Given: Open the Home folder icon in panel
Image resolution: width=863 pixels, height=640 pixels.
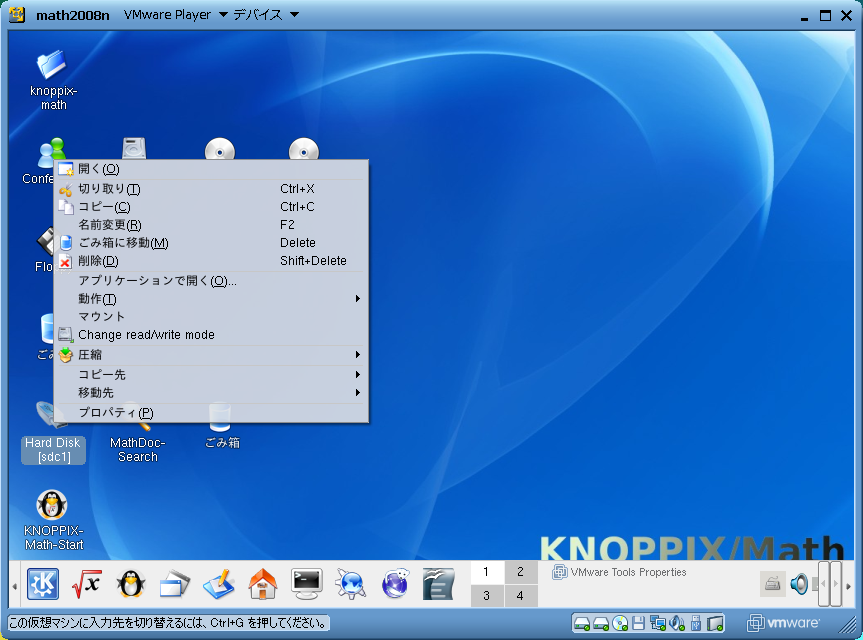Looking at the screenshot, I should 263,584.
